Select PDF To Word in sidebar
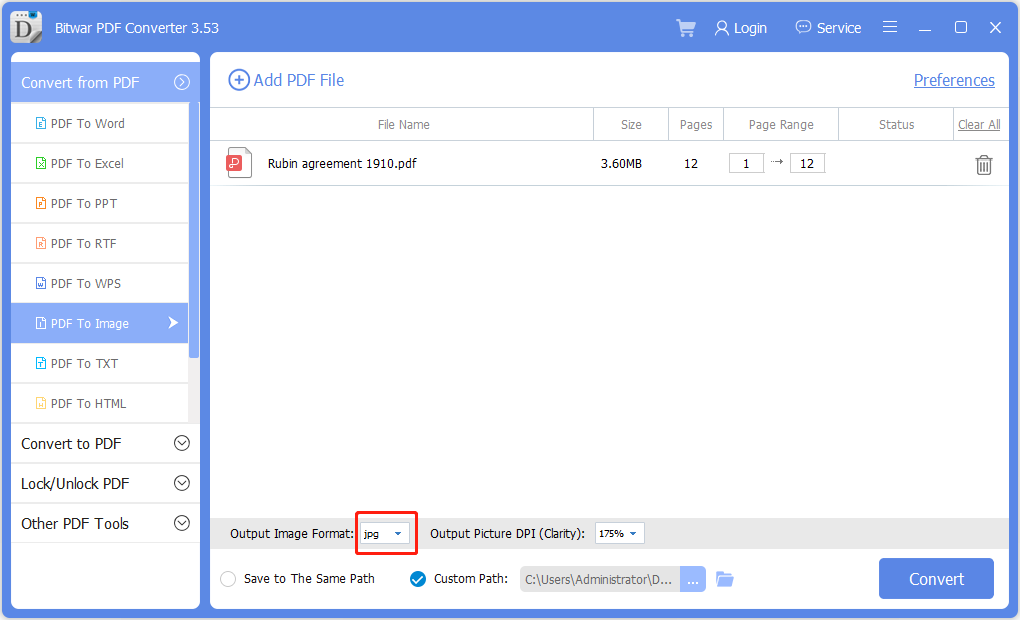Viewport: 1020px width, 620px height. pyautogui.click(x=88, y=123)
